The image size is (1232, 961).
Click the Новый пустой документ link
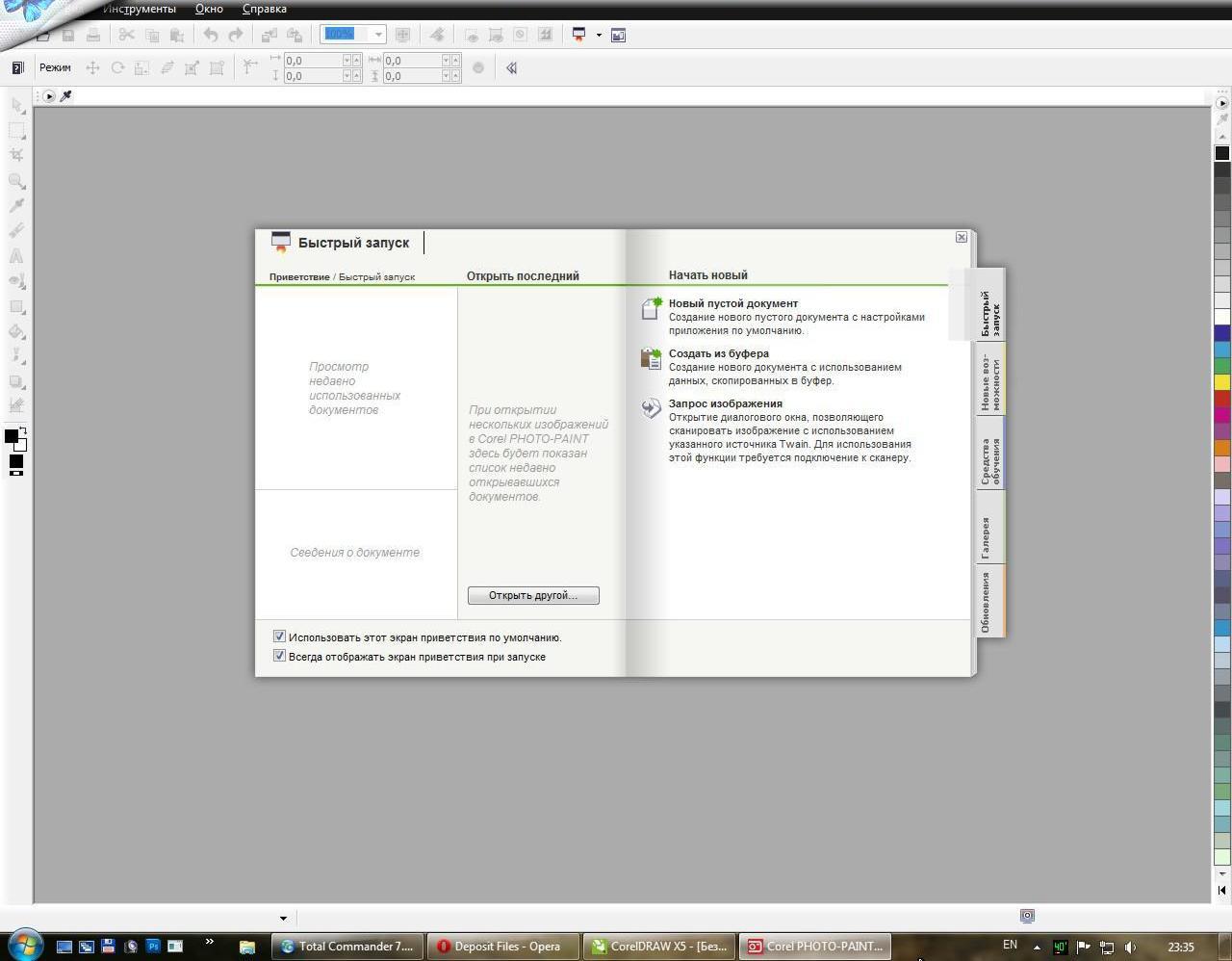pos(733,303)
